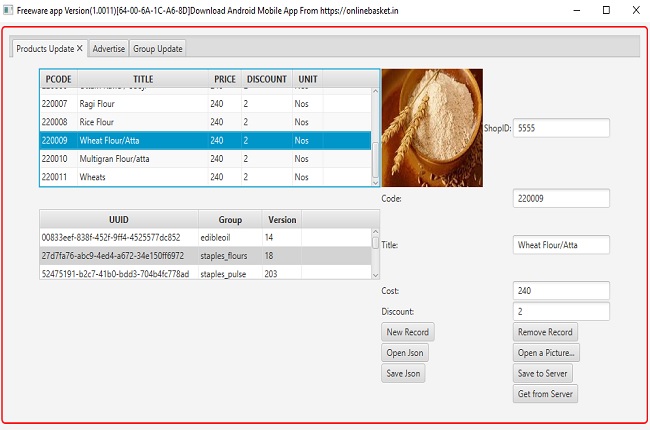Viewport: 650px width, 430px height.
Task: Focus the Discount input field
Action: (x=561, y=311)
